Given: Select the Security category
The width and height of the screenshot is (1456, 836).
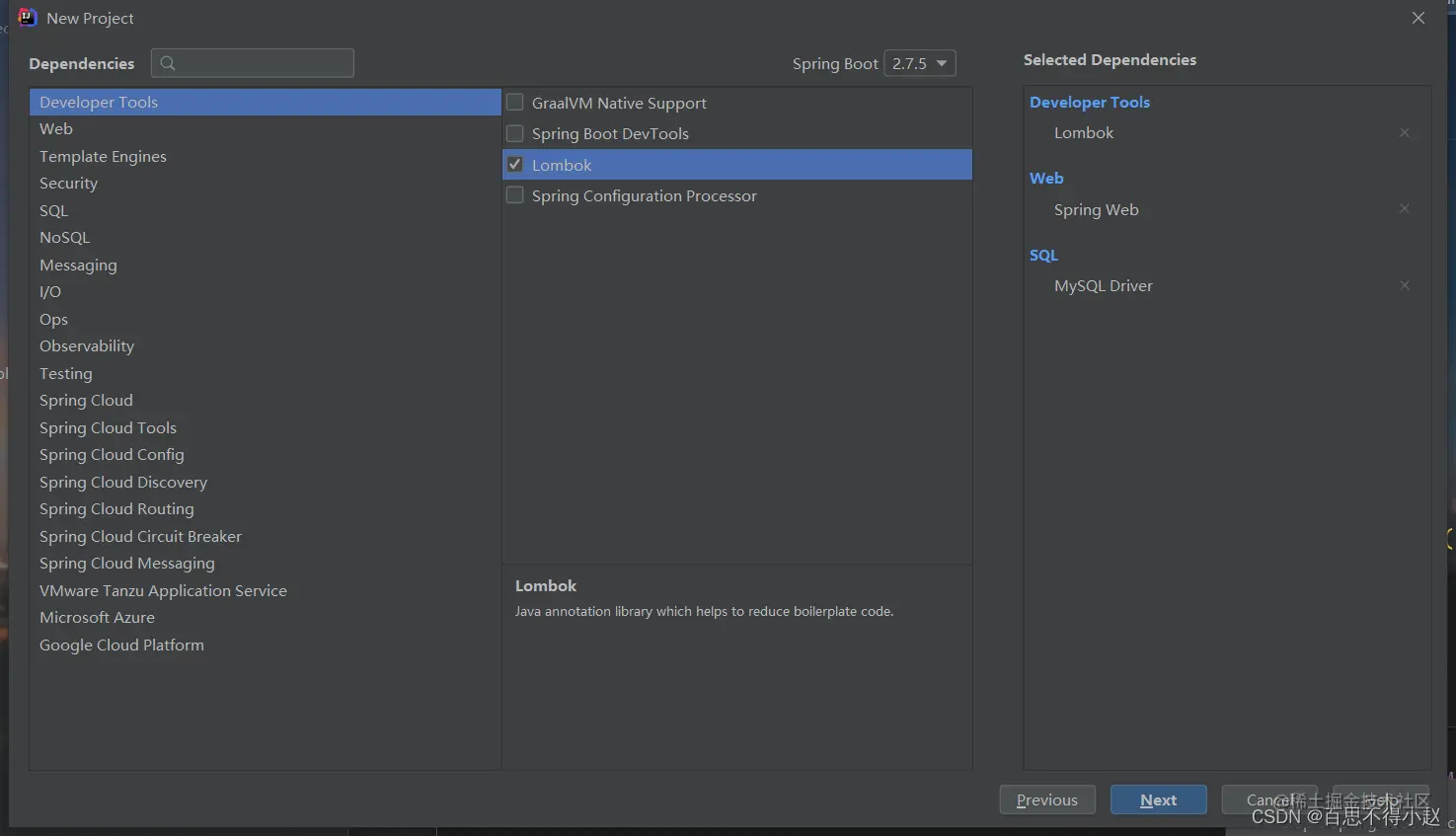Looking at the screenshot, I should [x=266, y=184].
